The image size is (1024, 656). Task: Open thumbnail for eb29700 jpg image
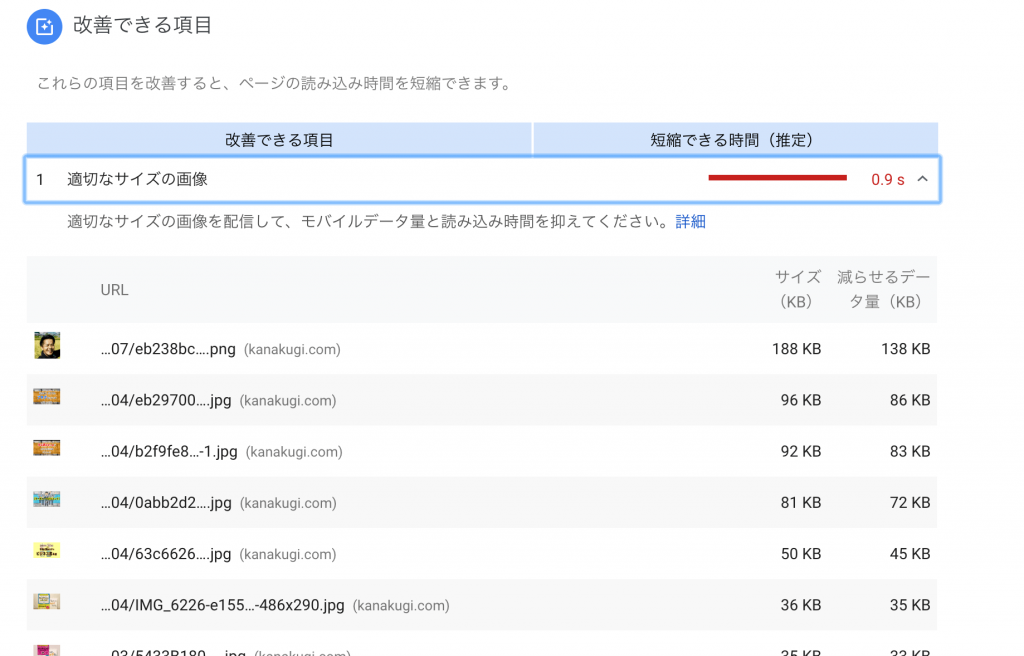tap(47, 397)
